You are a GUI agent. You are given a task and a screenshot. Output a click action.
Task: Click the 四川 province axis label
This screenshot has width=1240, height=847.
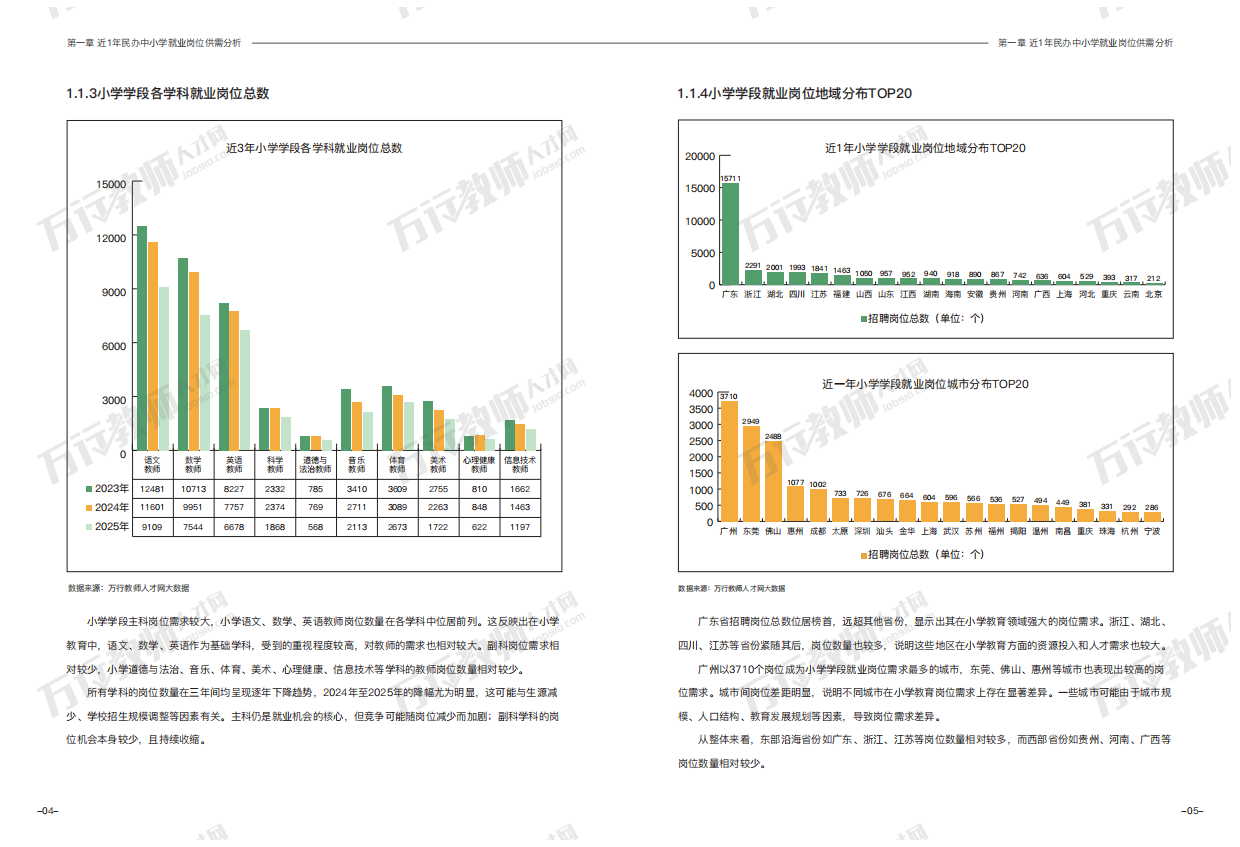click(797, 295)
